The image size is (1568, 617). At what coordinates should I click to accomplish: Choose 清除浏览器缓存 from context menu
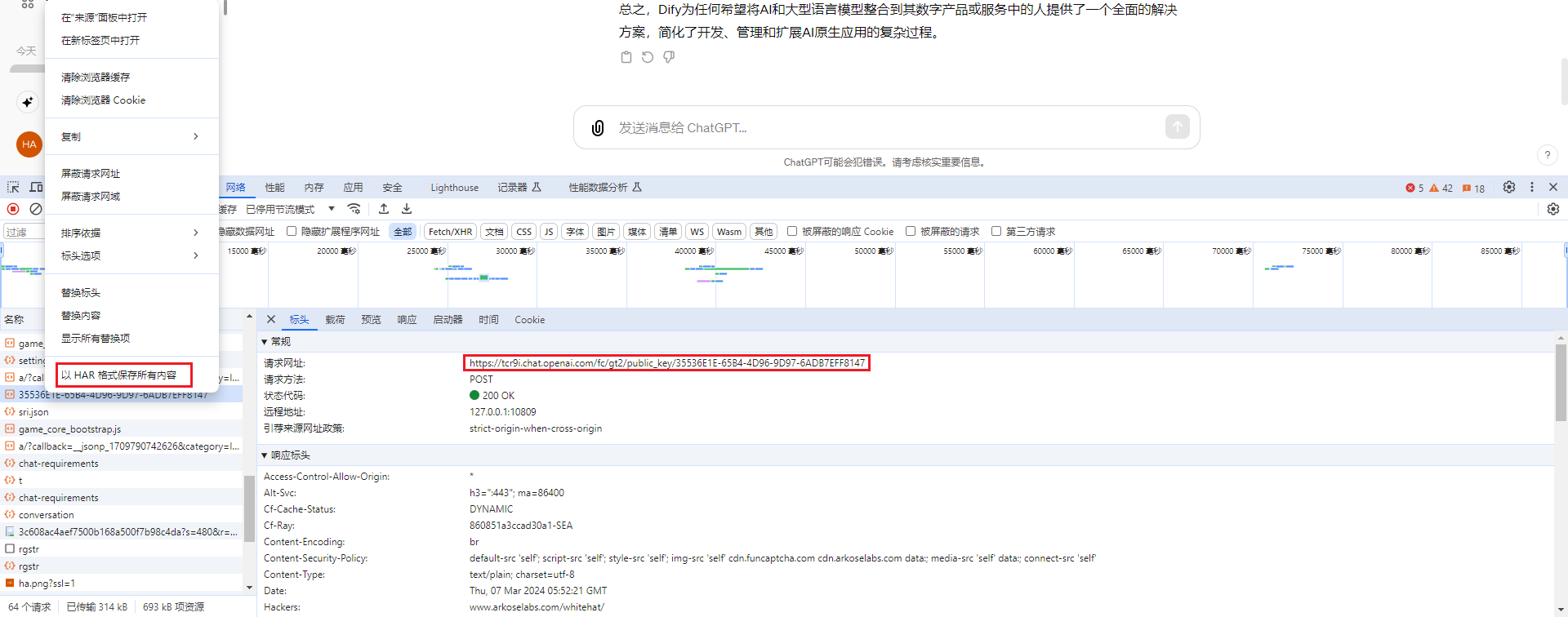[x=131, y=77]
